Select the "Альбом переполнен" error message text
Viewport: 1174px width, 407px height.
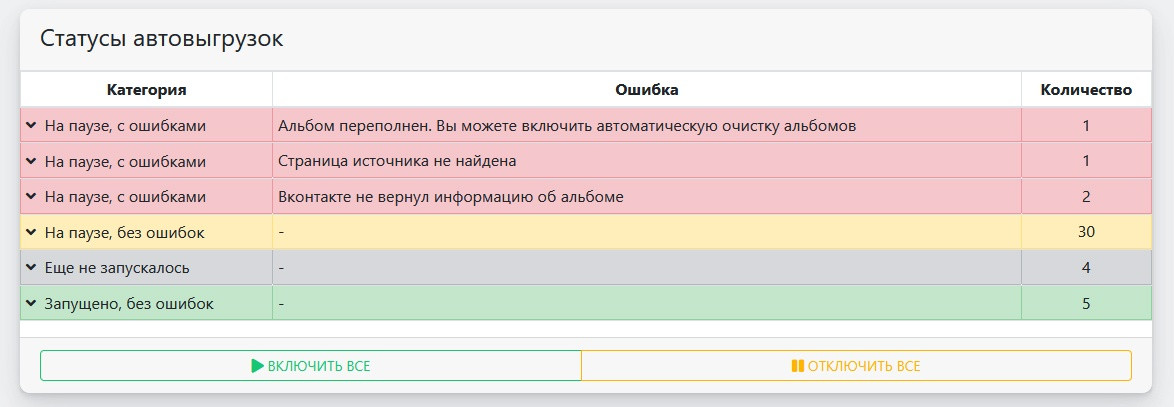(x=567, y=126)
